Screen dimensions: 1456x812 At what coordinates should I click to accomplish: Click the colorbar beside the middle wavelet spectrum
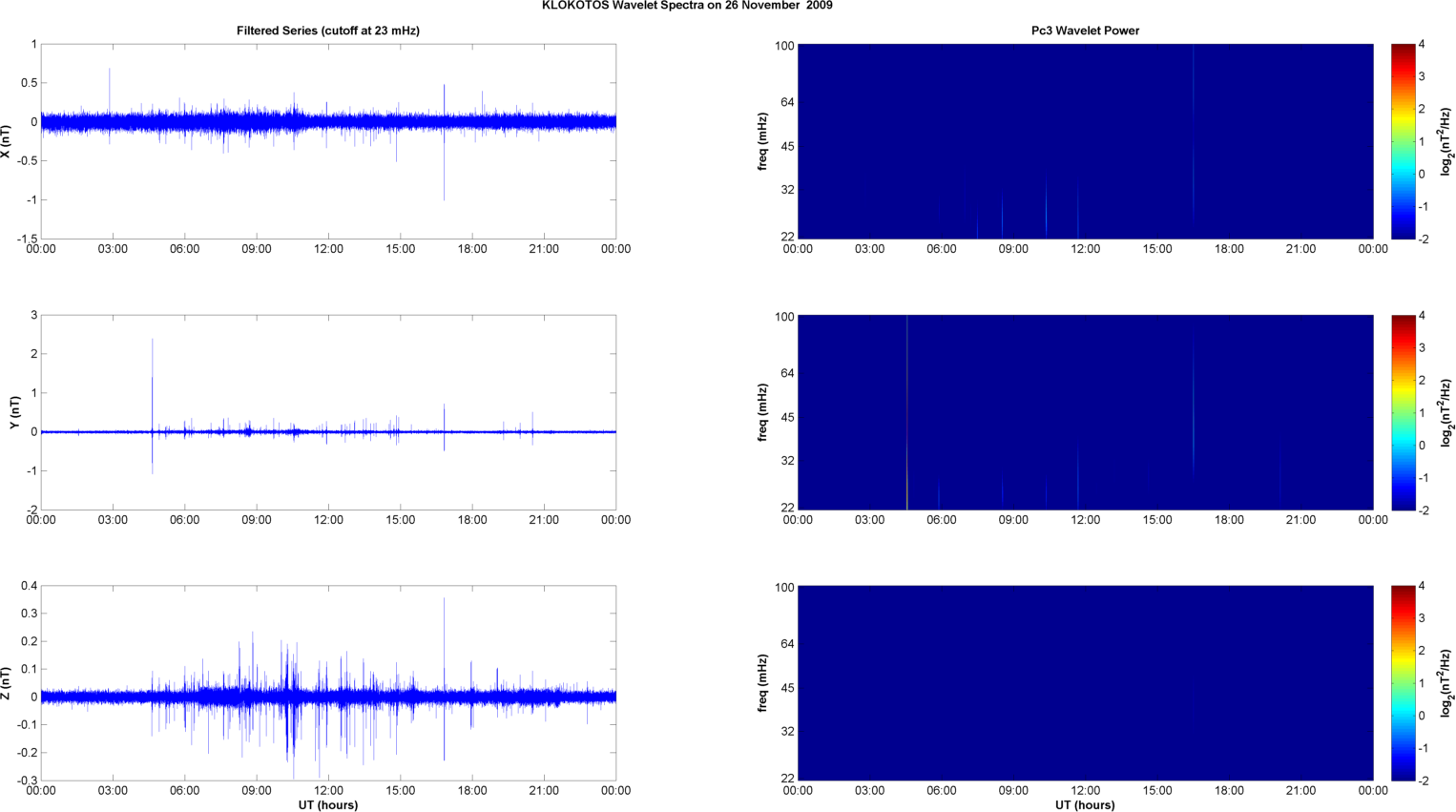click(1402, 412)
